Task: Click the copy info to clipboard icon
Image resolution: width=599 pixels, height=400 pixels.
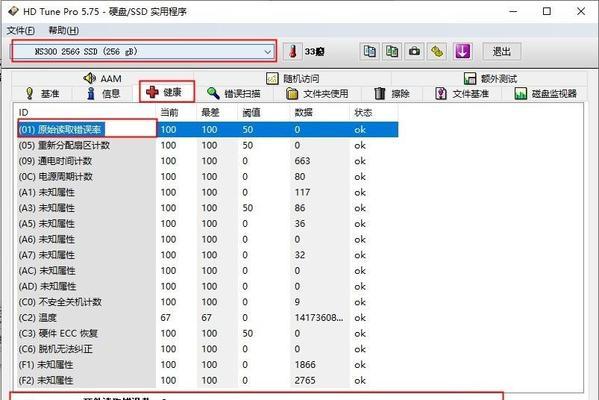Action: click(369, 51)
